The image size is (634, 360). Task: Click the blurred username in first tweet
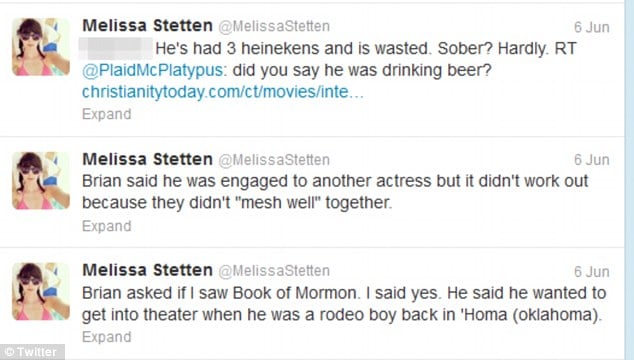[116, 48]
